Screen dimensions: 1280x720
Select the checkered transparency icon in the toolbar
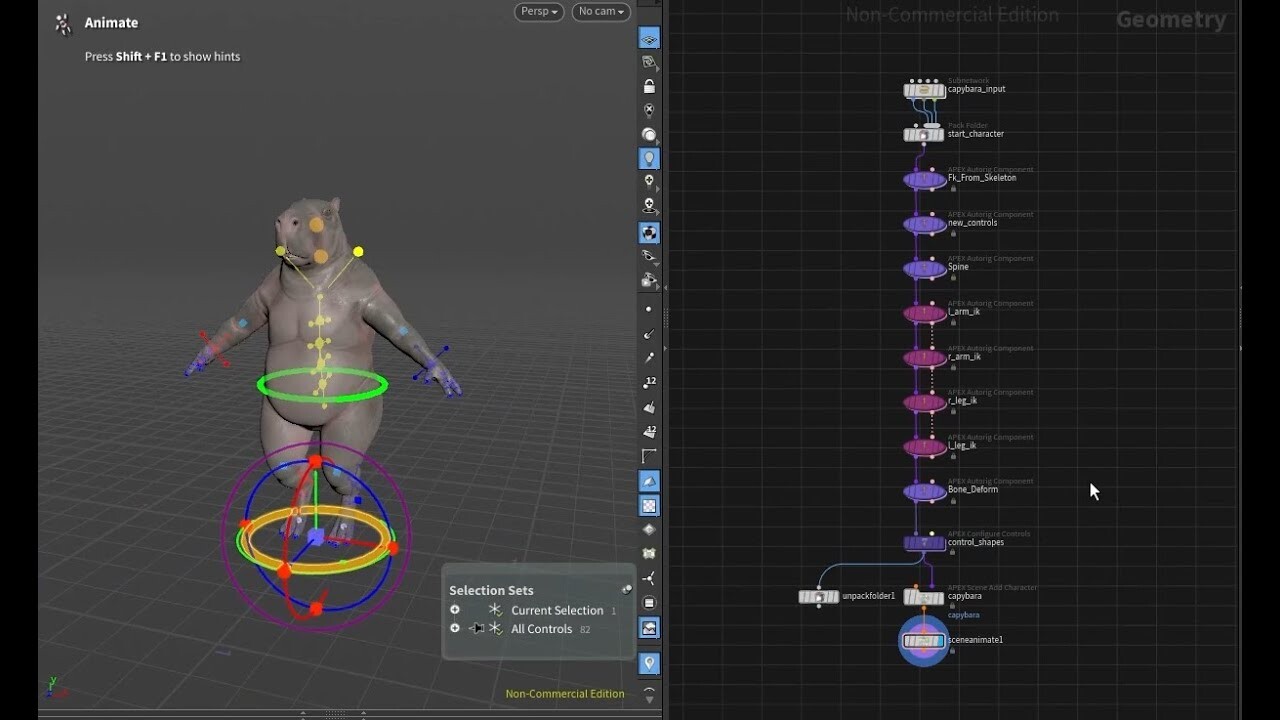(x=649, y=505)
